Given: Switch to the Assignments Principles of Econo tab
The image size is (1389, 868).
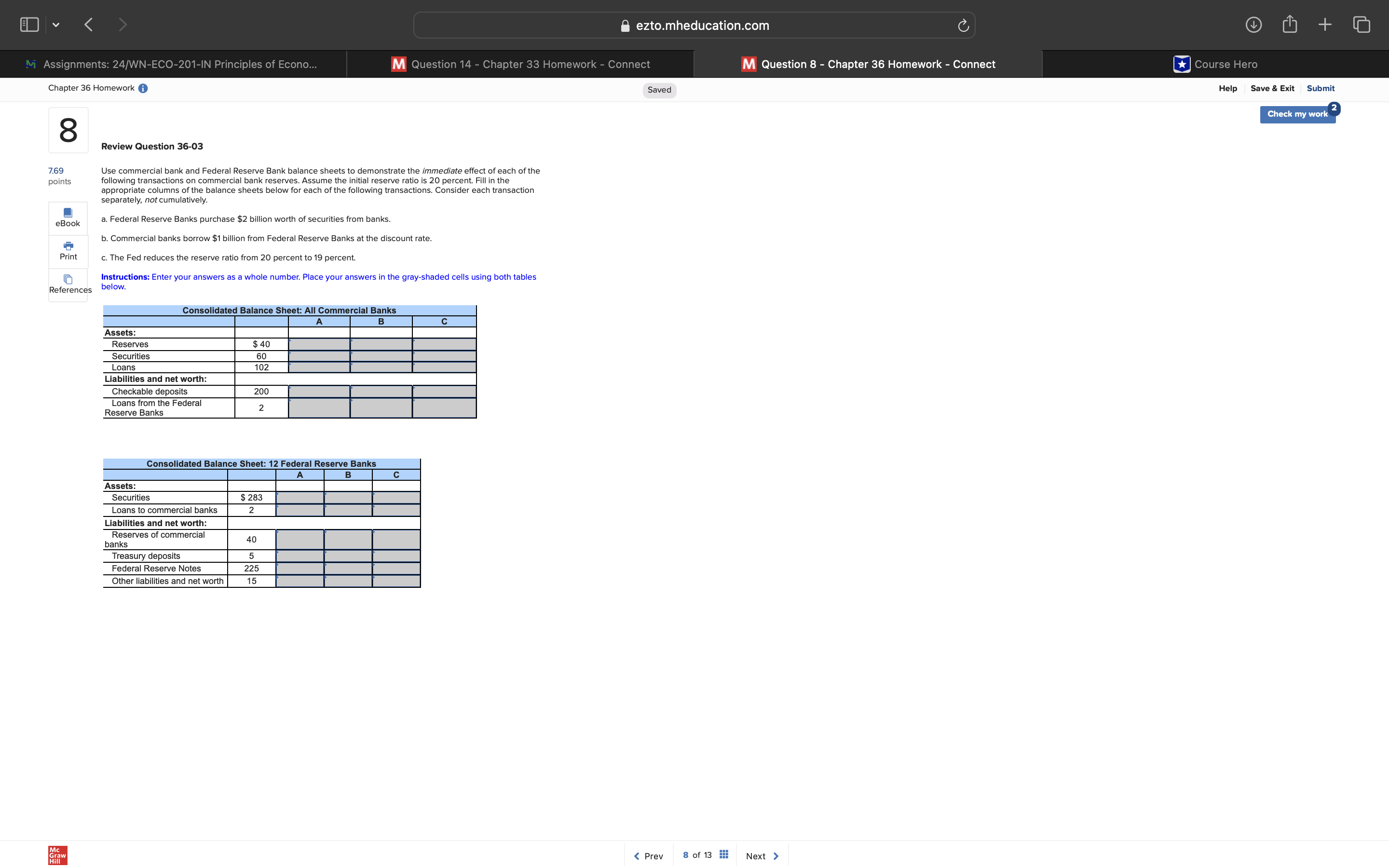Looking at the screenshot, I should click(x=172, y=64).
